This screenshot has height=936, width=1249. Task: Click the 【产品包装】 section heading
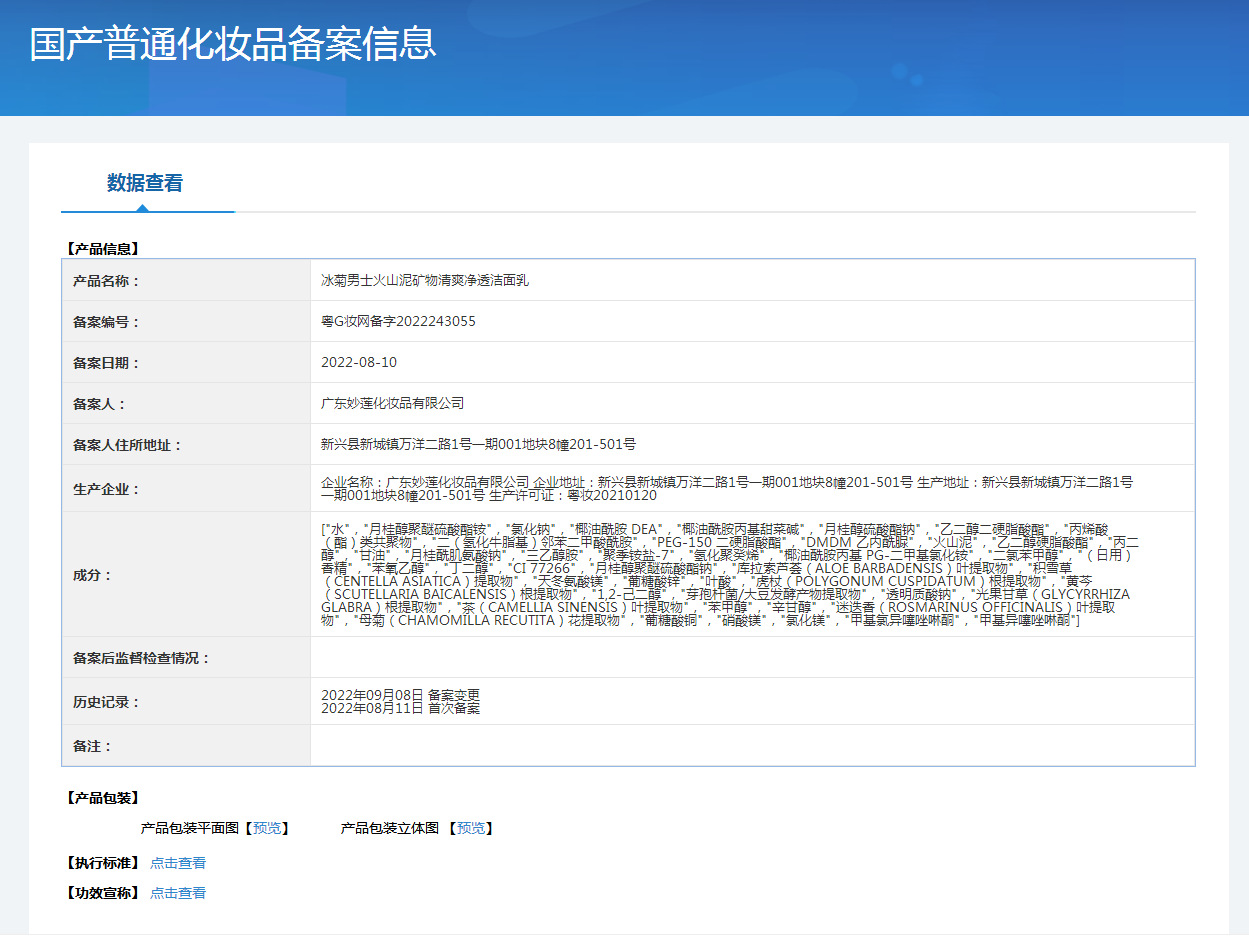pos(101,798)
